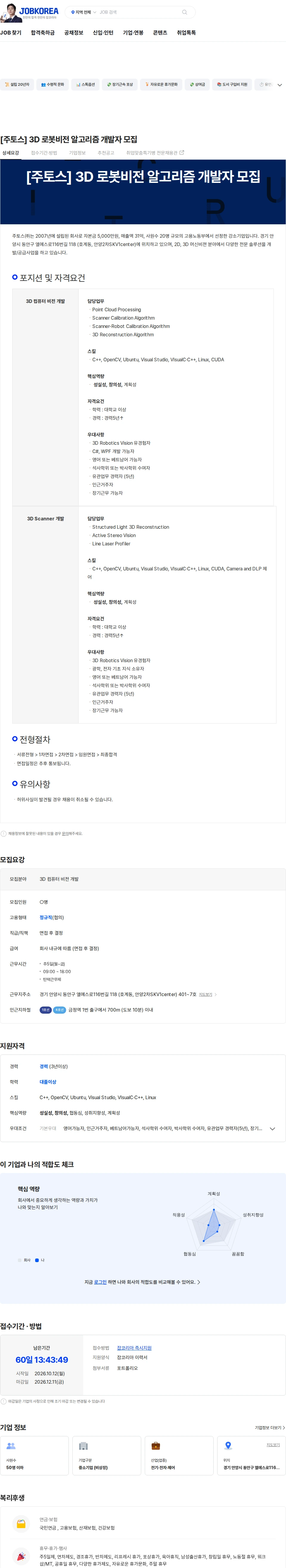Click the 사원수 people icon
This screenshot has height=1568, width=286.
(11, 1446)
